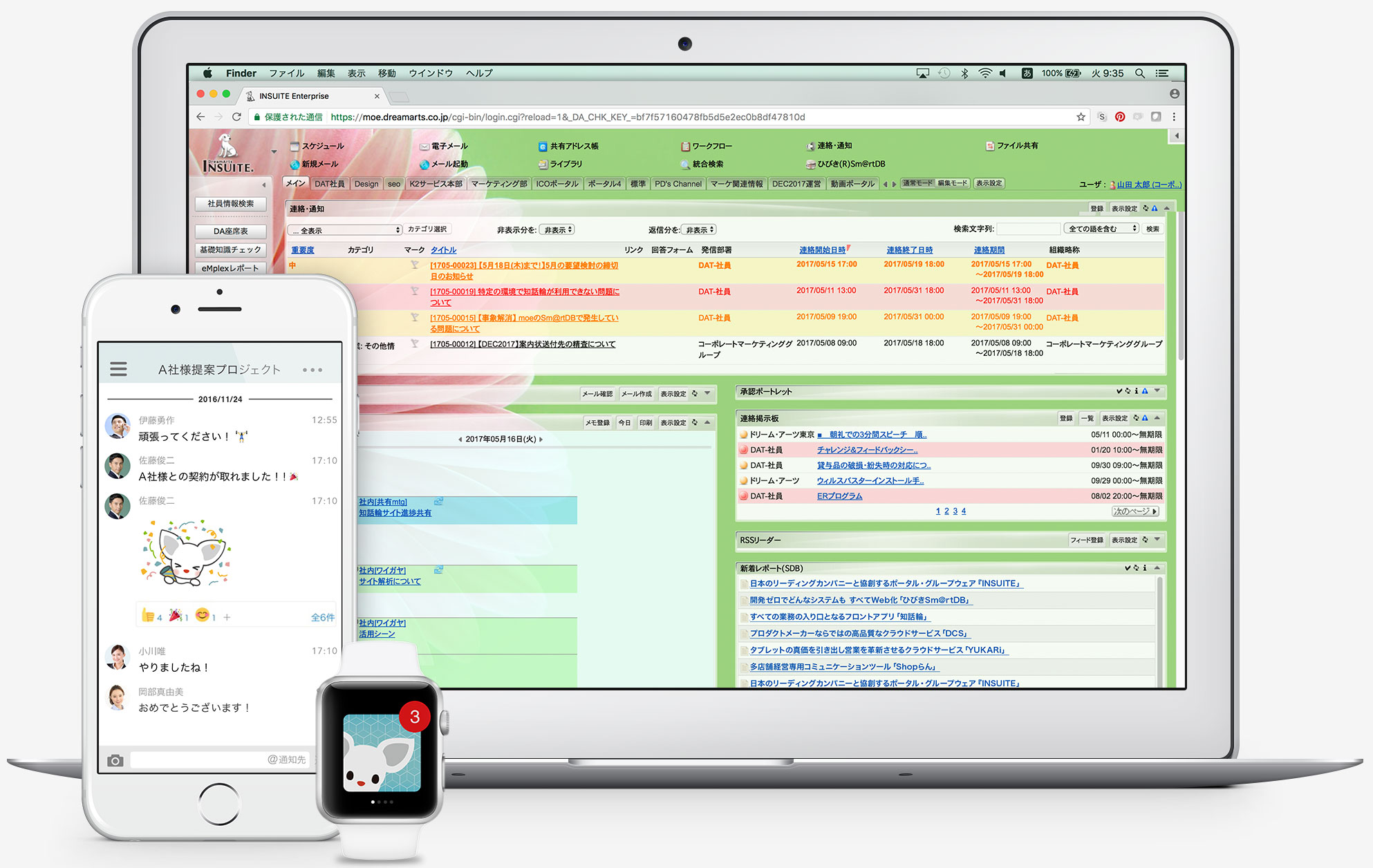Open 統合検索 search
The height and width of the screenshot is (868, 1373).
click(702, 164)
